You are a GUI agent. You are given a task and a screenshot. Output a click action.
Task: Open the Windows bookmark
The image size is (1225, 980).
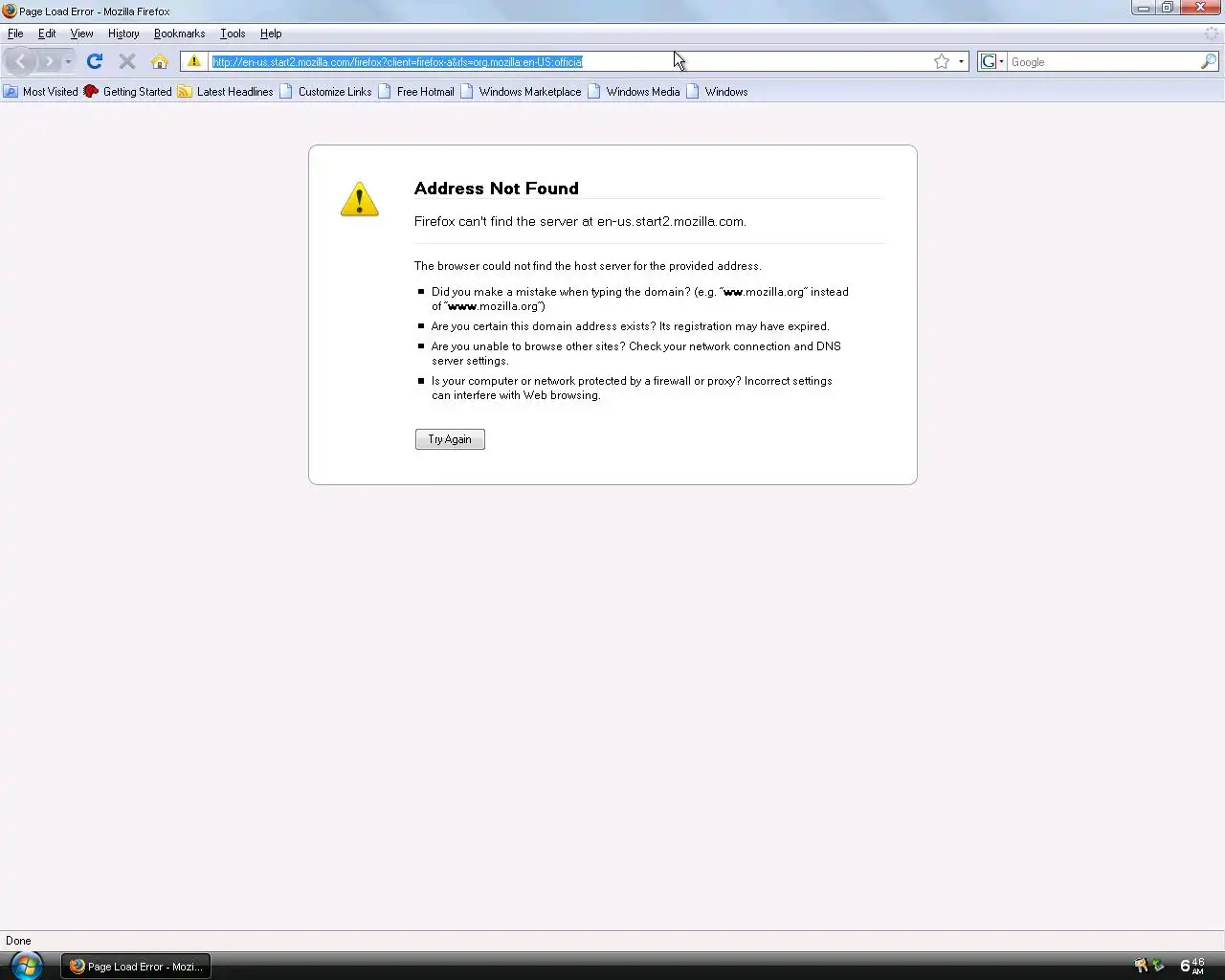pyautogui.click(x=717, y=92)
